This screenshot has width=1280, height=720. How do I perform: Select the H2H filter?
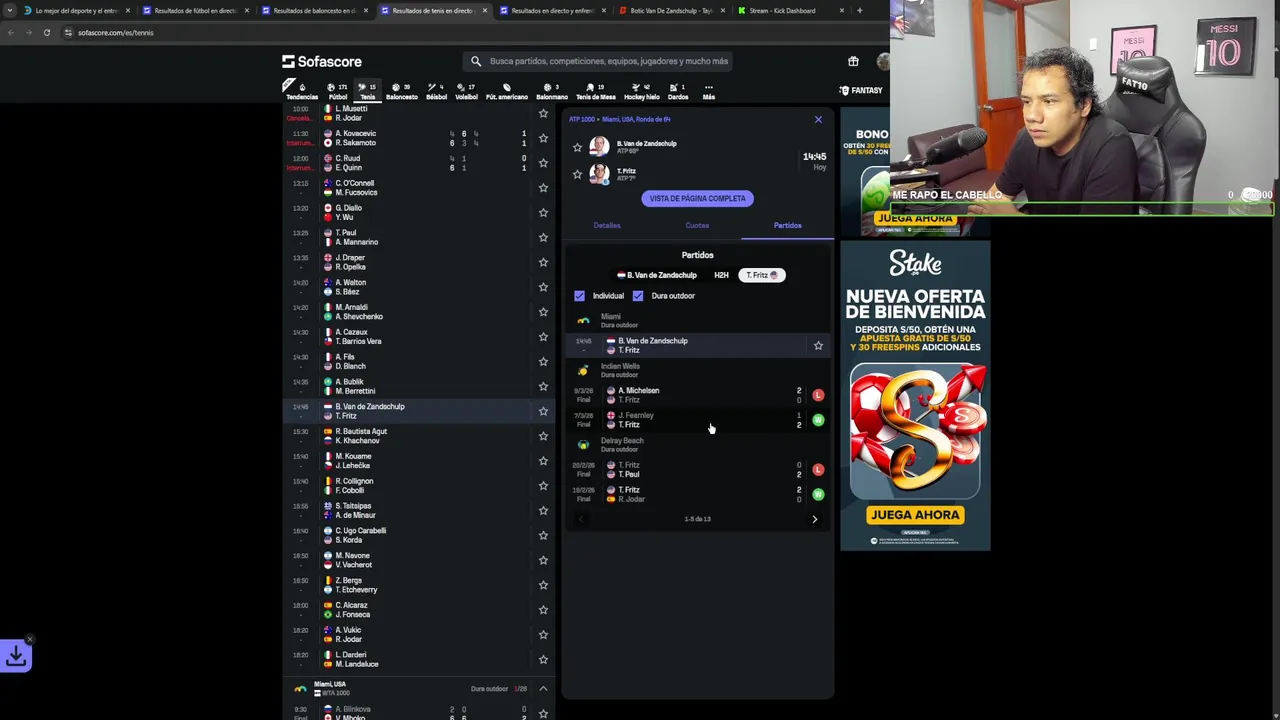click(x=721, y=275)
